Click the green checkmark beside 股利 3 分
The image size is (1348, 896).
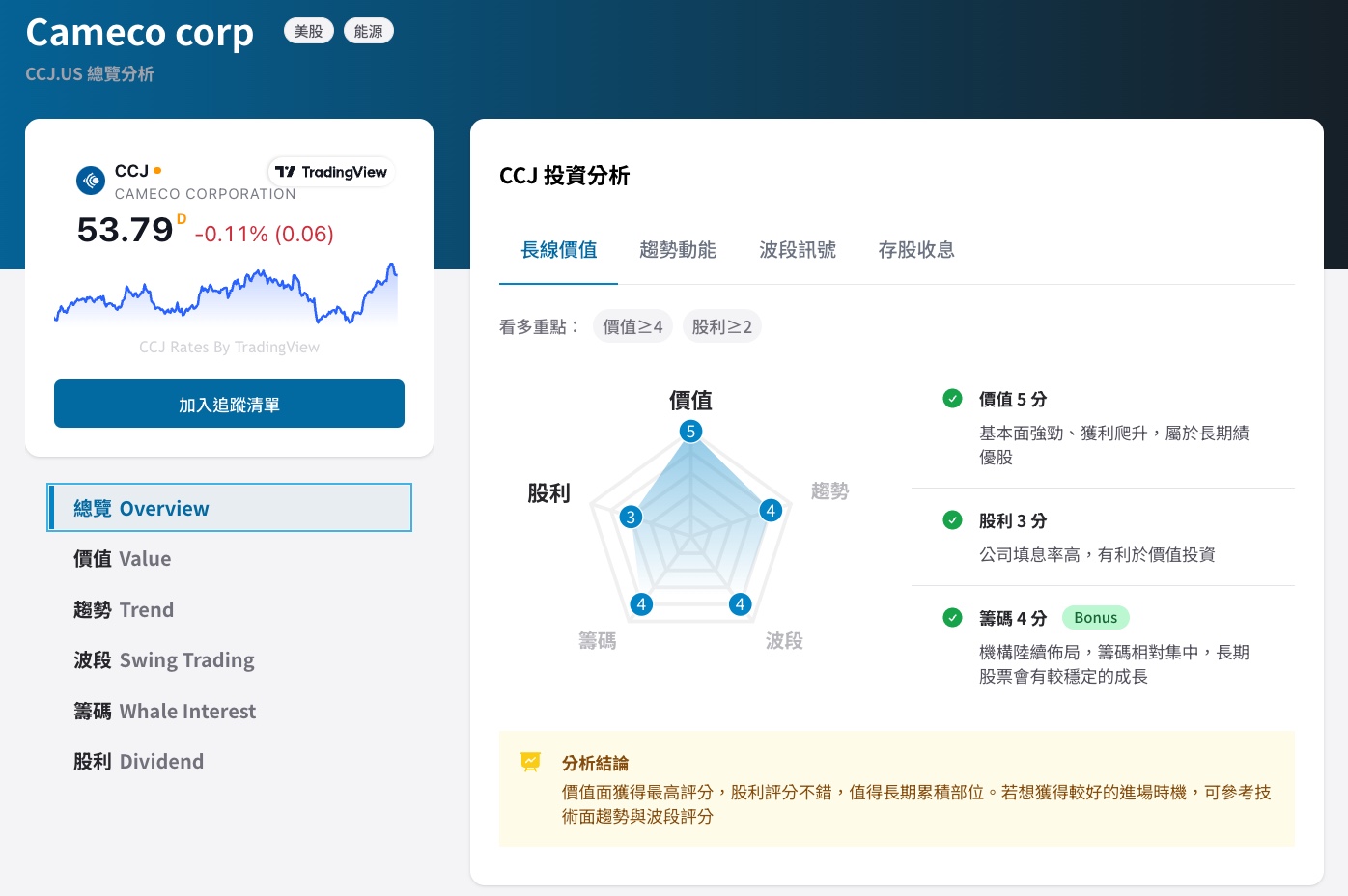click(952, 520)
